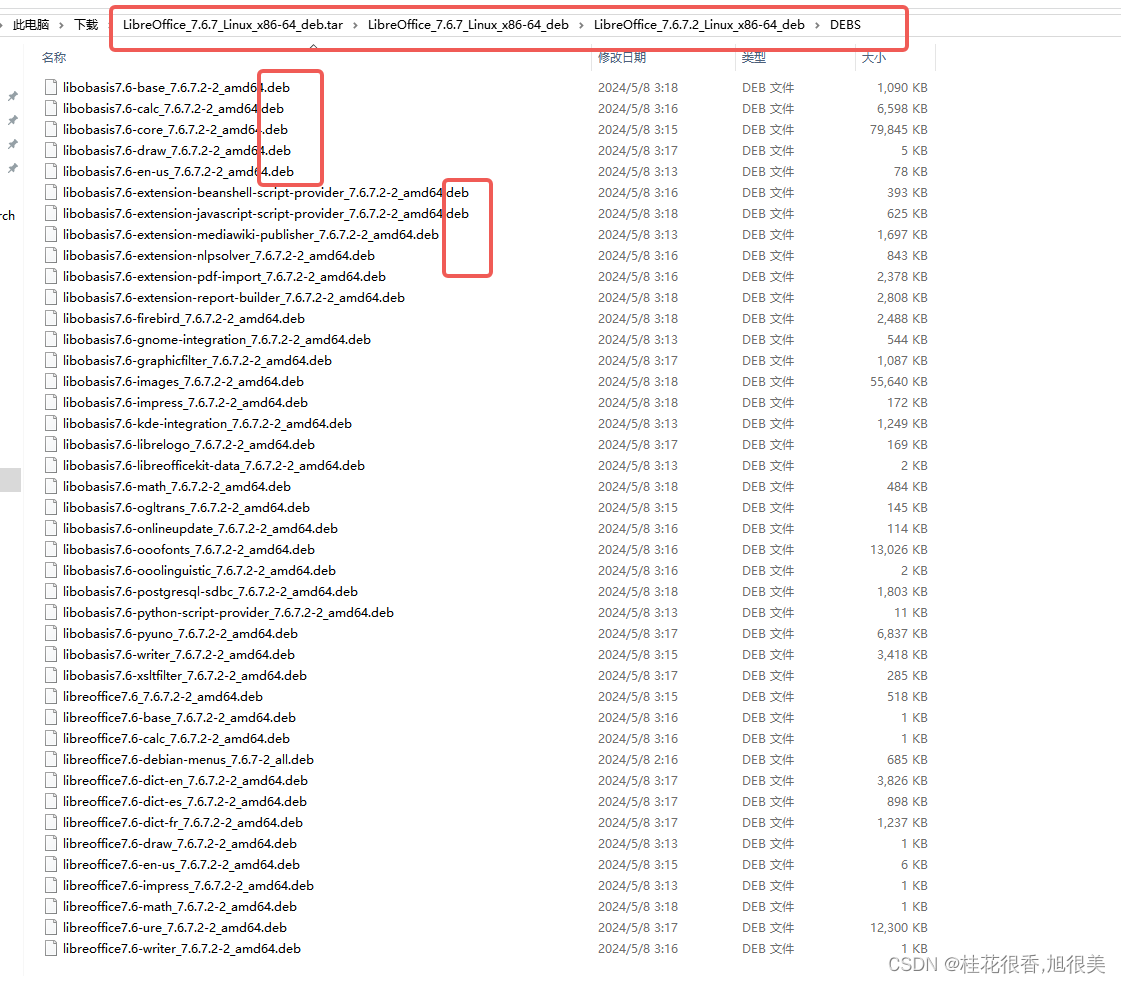Navigate to LibreOffice_7.6.7.2_Linux_x86-64_deb breadcrumb segment
The image size is (1121, 983).
pos(699,25)
